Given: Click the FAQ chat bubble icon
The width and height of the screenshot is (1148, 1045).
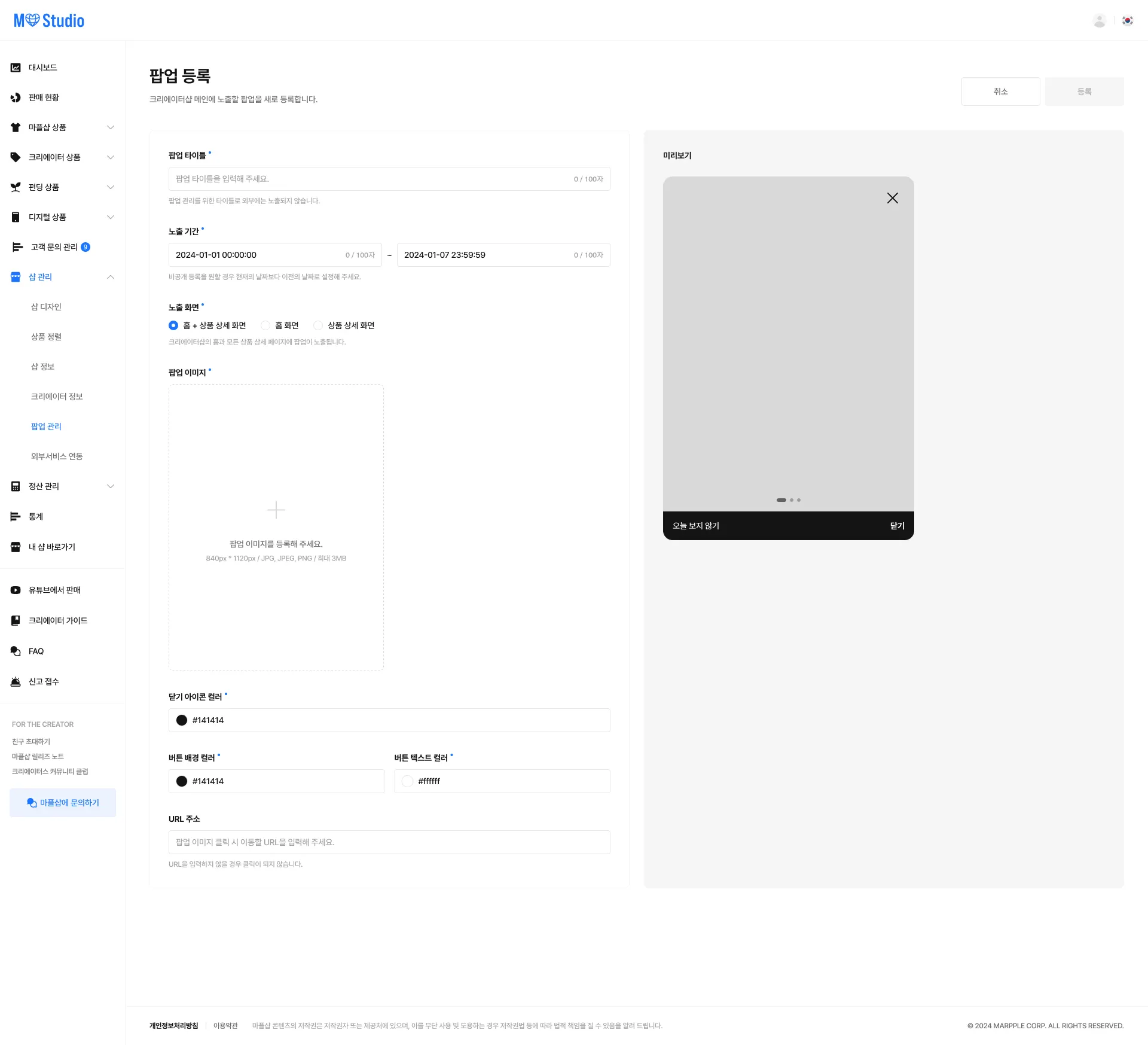Looking at the screenshot, I should (16, 651).
